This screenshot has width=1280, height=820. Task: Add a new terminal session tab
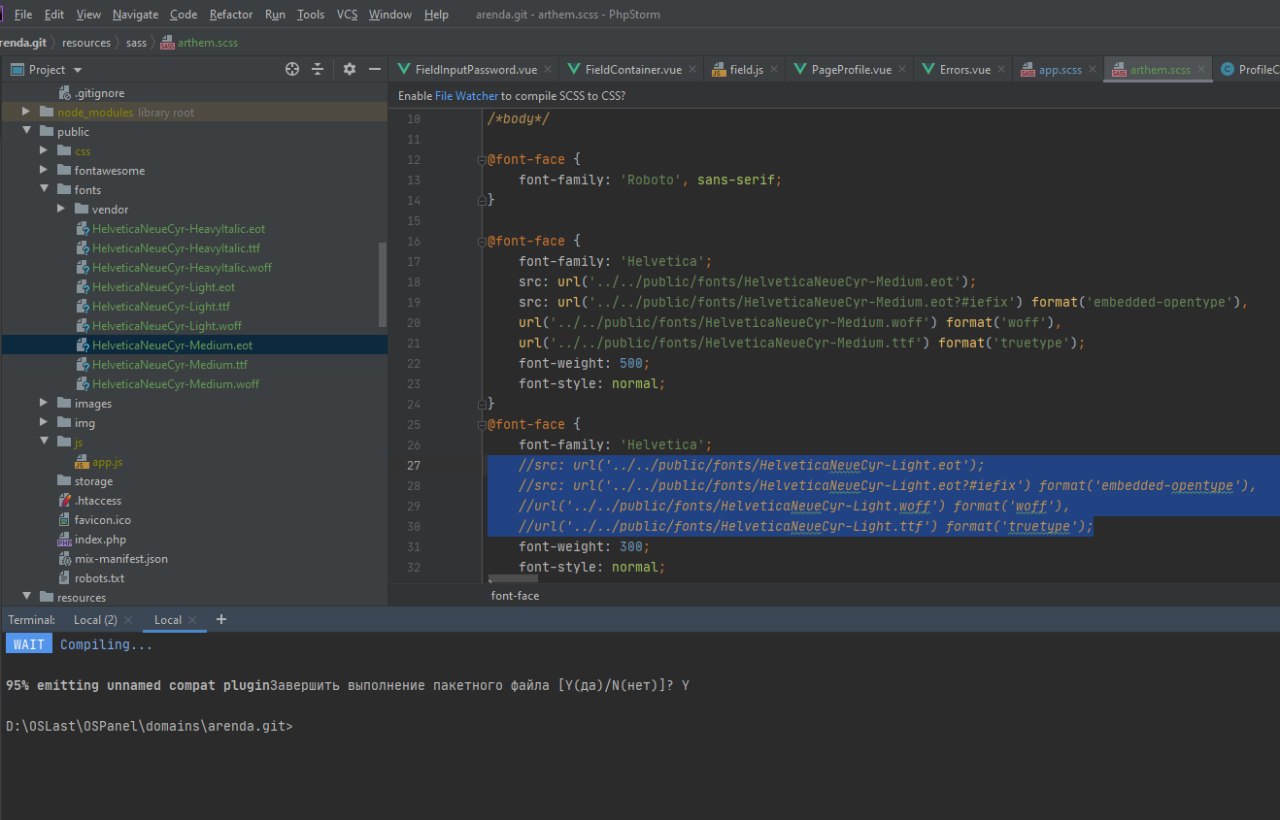click(x=221, y=619)
